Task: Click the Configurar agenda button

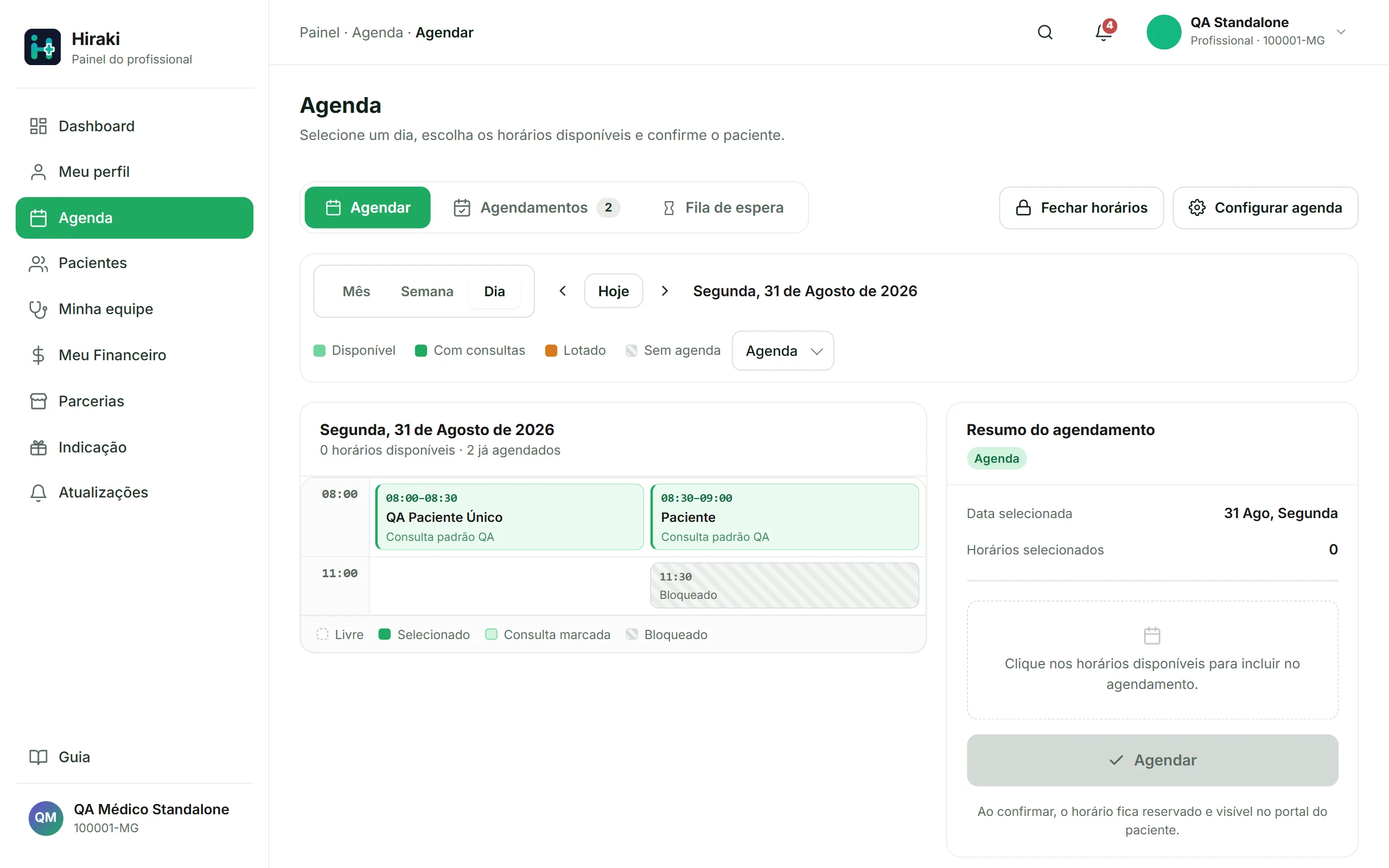Action: [1265, 207]
